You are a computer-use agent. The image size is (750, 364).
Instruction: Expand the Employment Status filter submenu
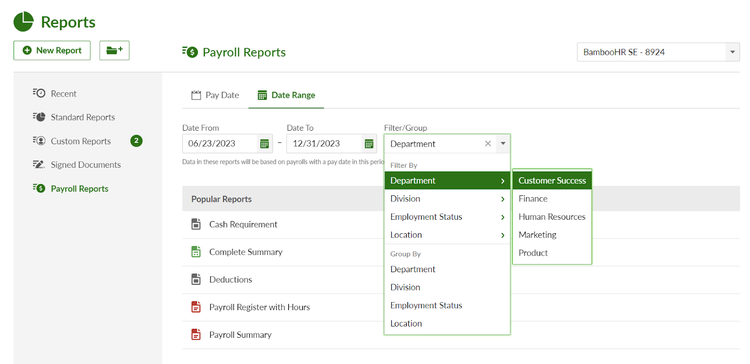pos(503,217)
